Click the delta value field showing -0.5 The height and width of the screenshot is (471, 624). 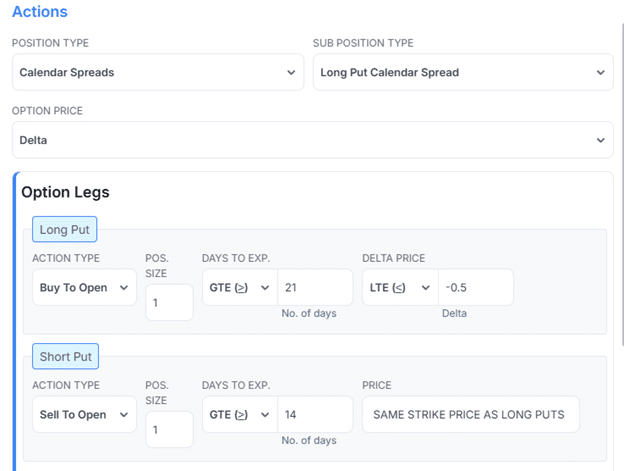pyautogui.click(x=475, y=288)
